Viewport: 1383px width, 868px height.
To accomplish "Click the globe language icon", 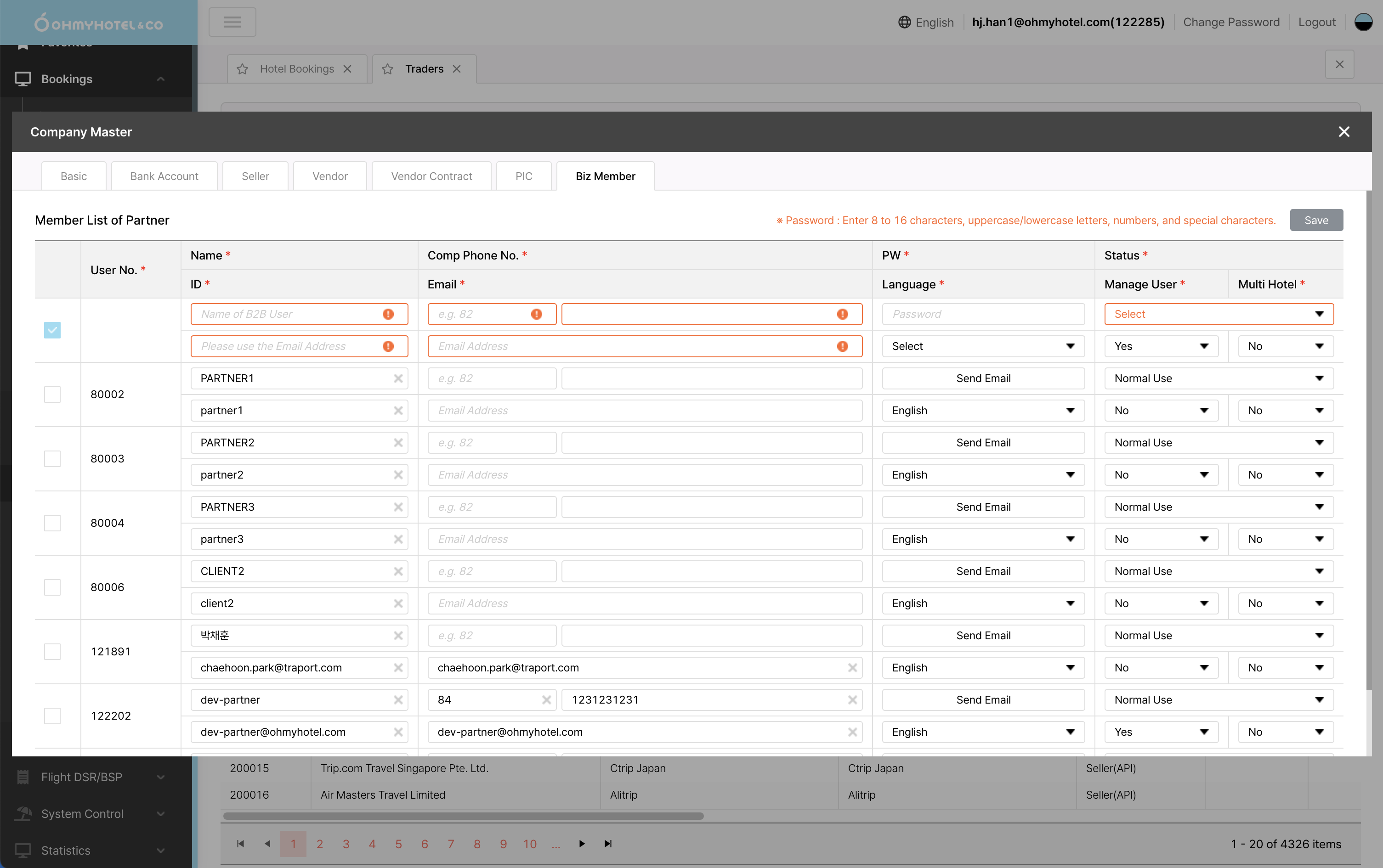I will 904,22.
